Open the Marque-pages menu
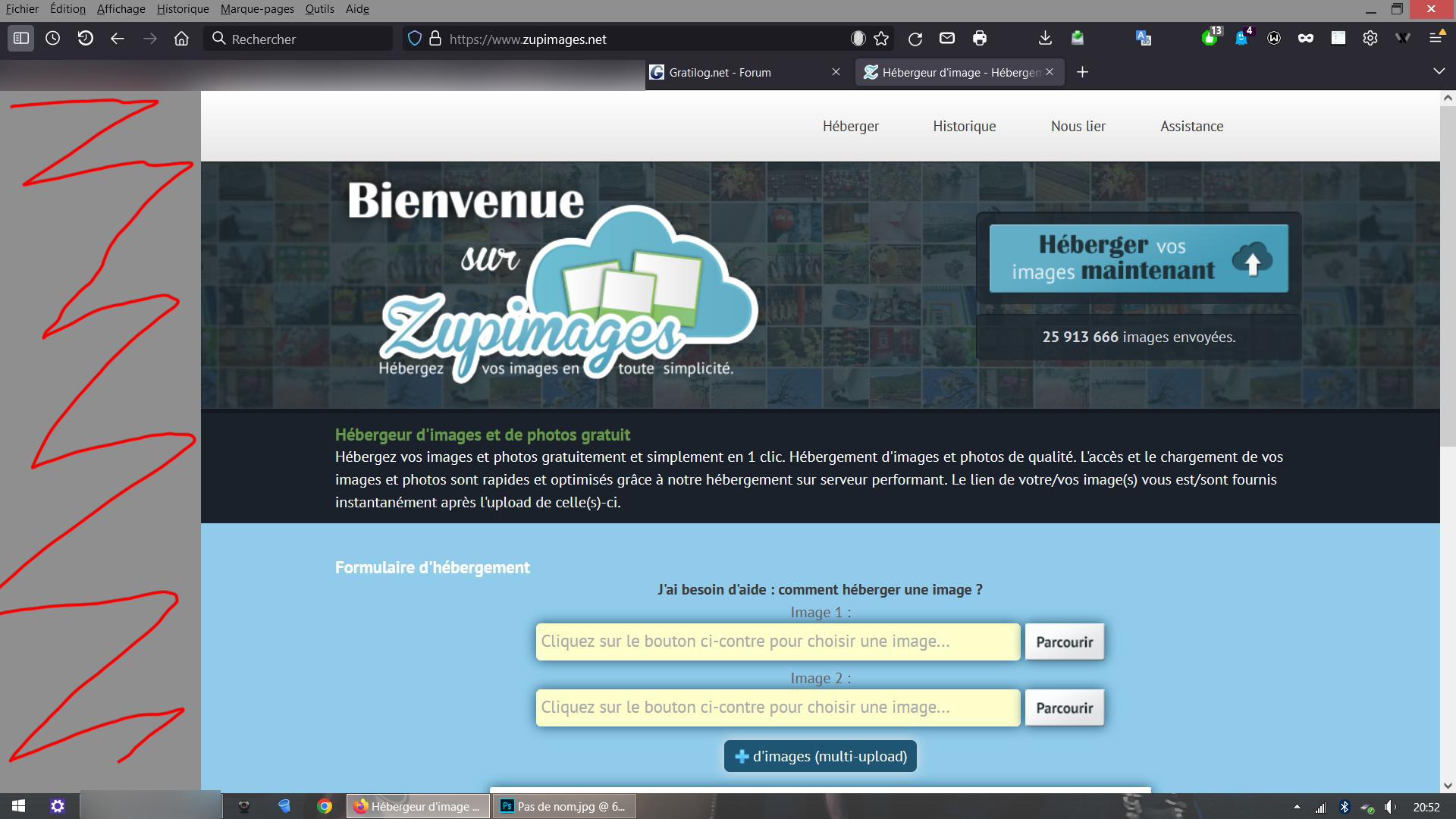Viewport: 1456px width, 819px height. pyautogui.click(x=257, y=9)
